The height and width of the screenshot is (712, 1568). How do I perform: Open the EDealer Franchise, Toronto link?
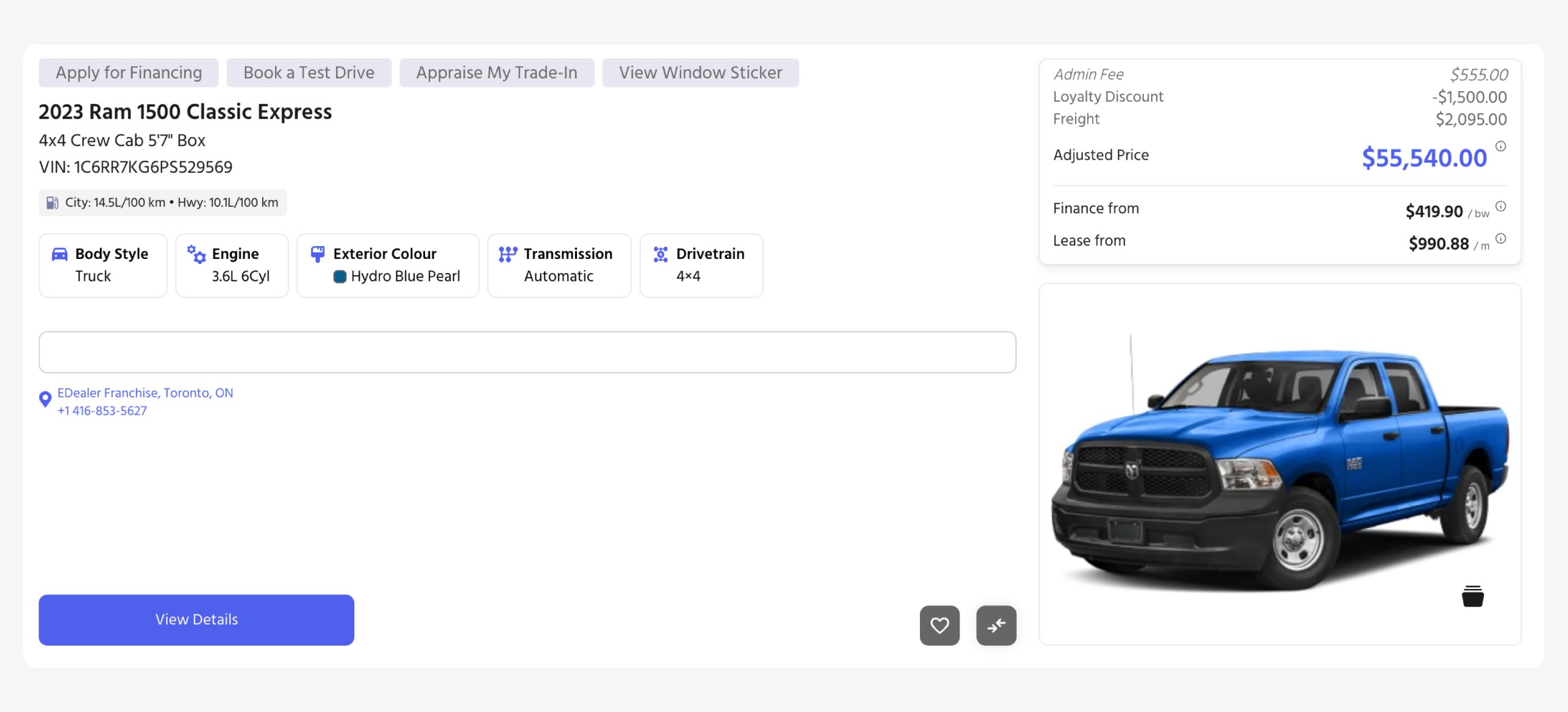[x=145, y=392]
